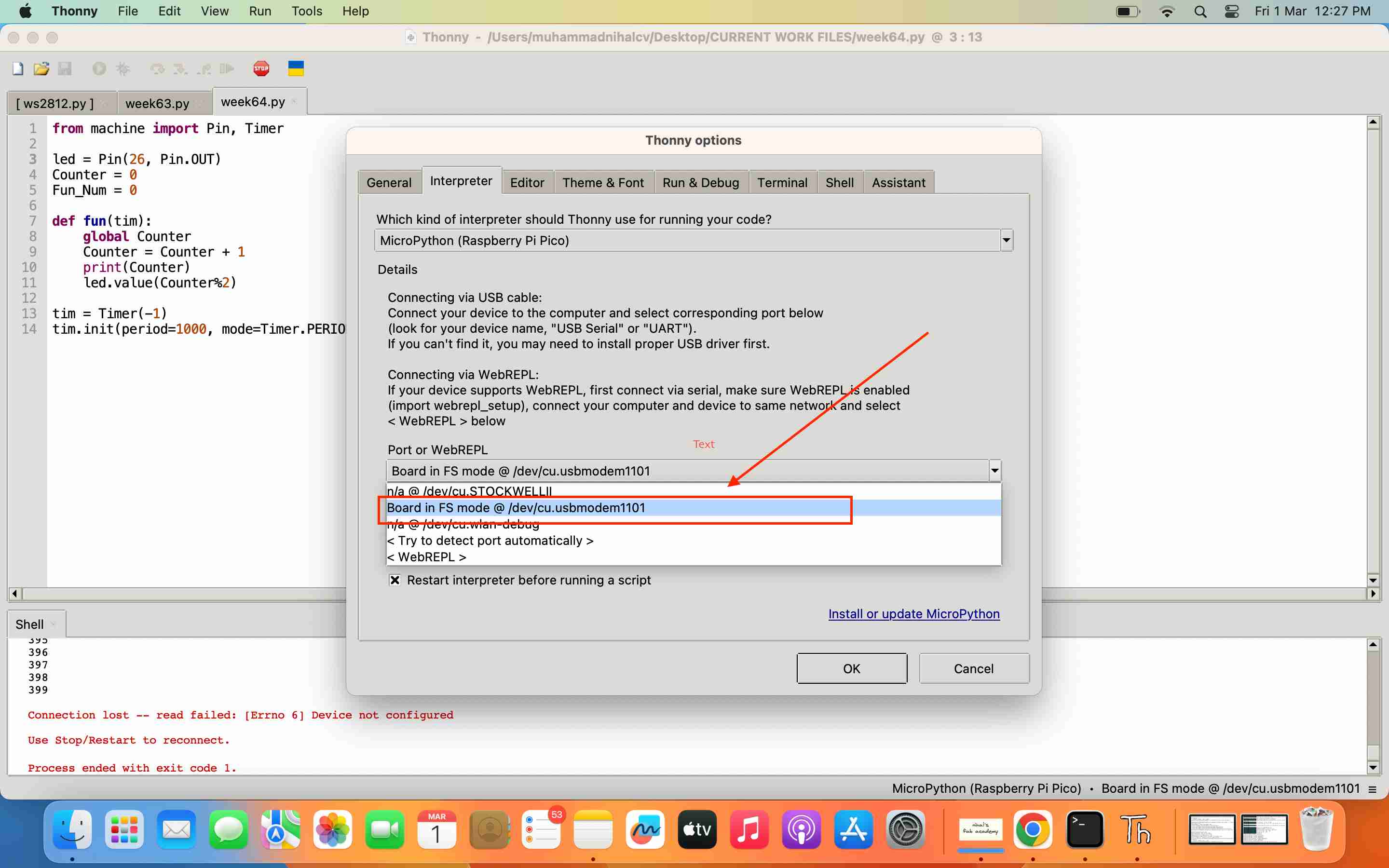The width and height of the screenshot is (1389, 868).
Task: Switch to the Terminal options tab
Action: coord(782,183)
